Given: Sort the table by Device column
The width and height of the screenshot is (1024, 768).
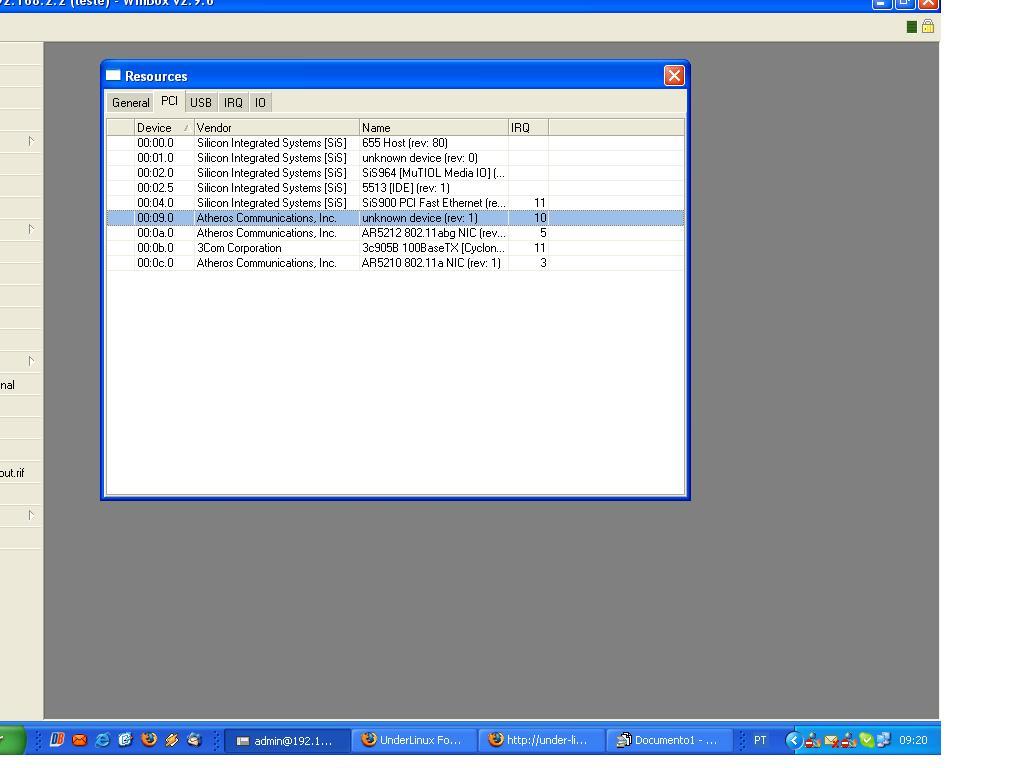Looking at the screenshot, I should [163, 127].
